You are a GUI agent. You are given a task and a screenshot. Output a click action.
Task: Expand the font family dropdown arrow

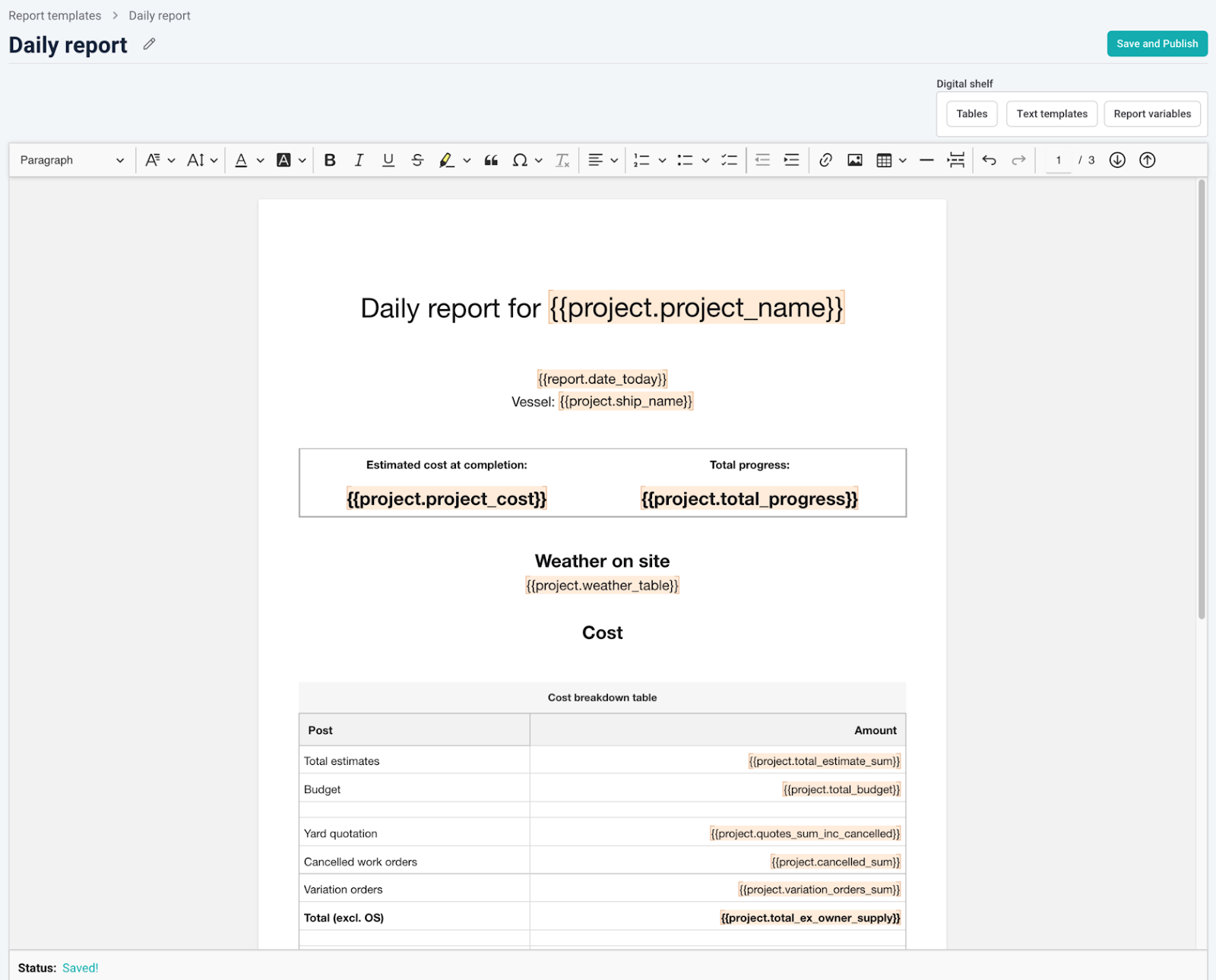coord(171,160)
